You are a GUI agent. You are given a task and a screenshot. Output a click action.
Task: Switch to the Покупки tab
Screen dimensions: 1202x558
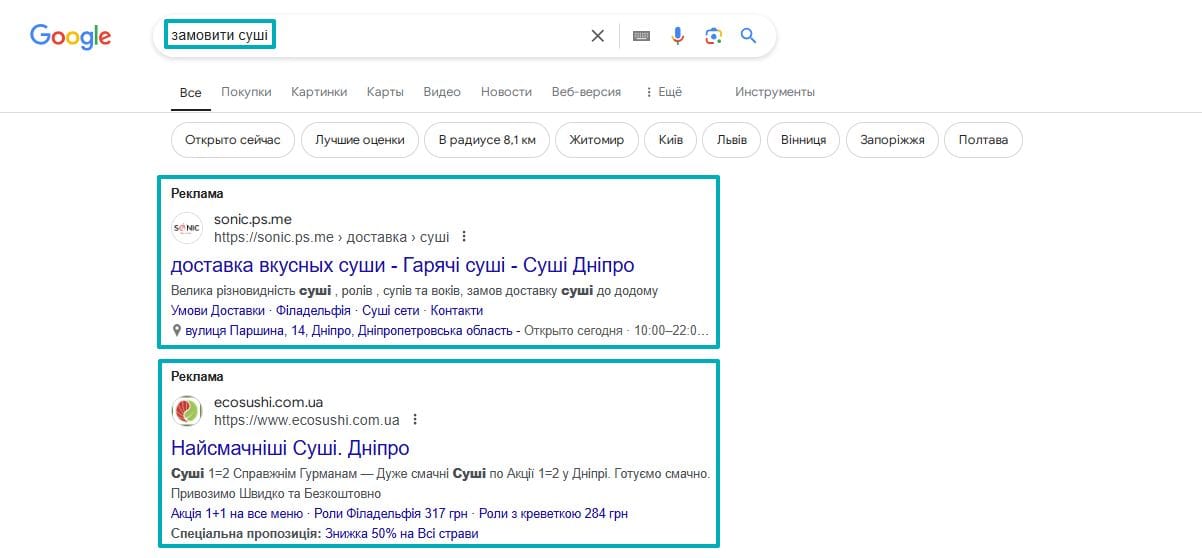tap(246, 92)
